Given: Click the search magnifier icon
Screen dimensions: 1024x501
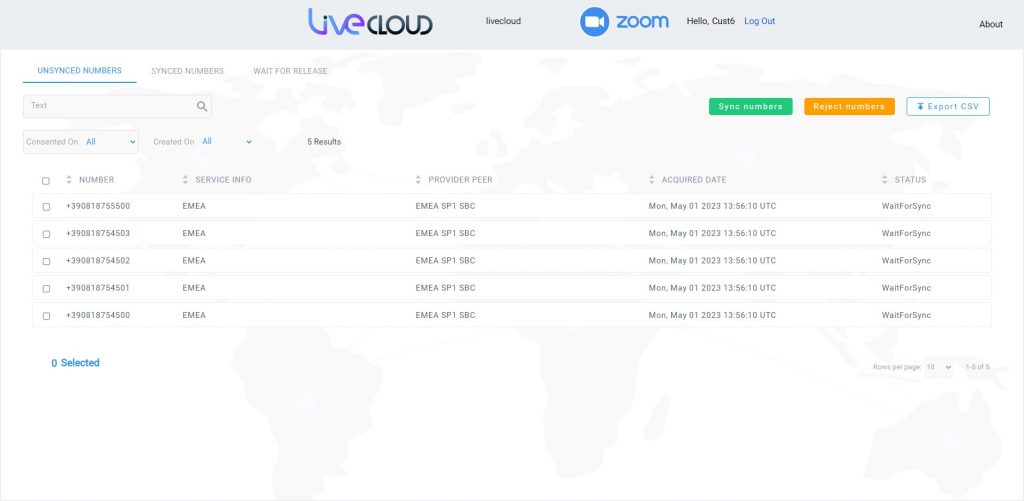Looking at the screenshot, I should pyautogui.click(x=202, y=106).
